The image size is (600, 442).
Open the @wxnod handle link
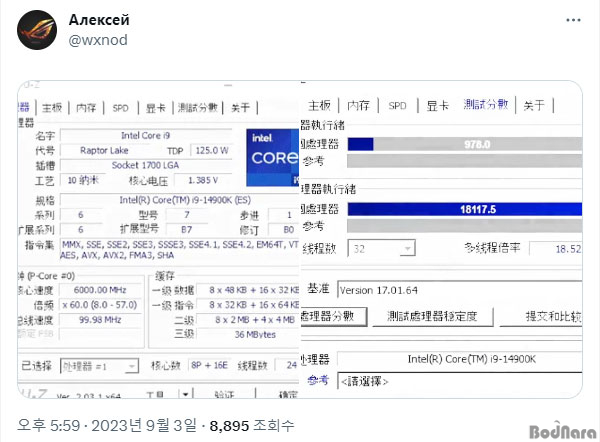[x=98, y=40]
